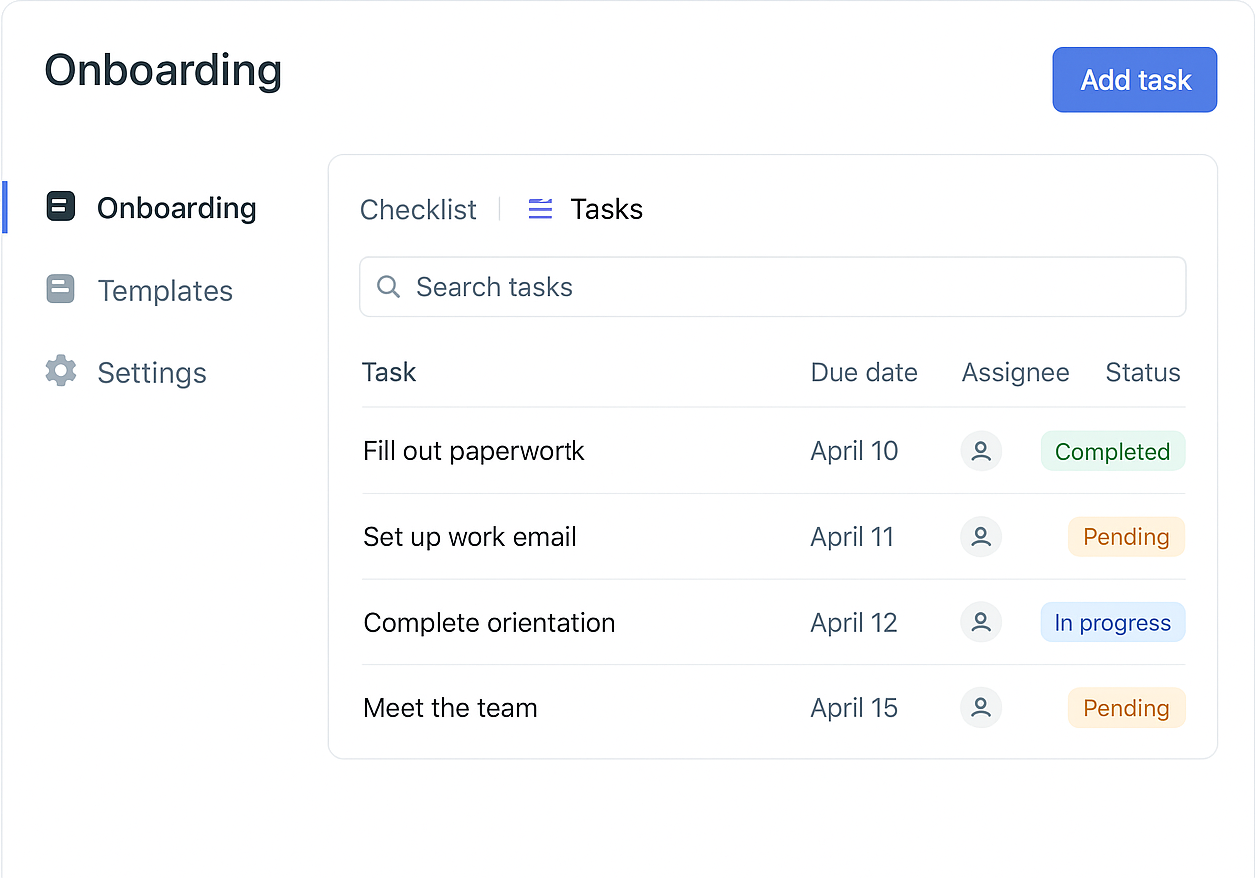Screen dimensions: 1255x878
Task: Open the Complete orientation task
Action: tap(489, 622)
